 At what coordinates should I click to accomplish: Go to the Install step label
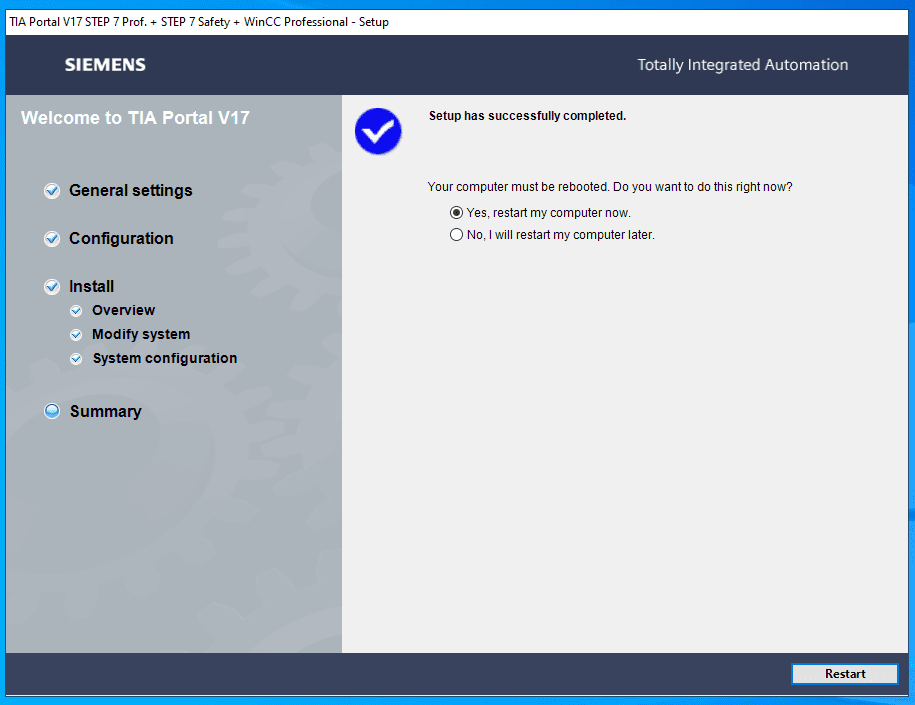pyautogui.click(x=92, y=287)
